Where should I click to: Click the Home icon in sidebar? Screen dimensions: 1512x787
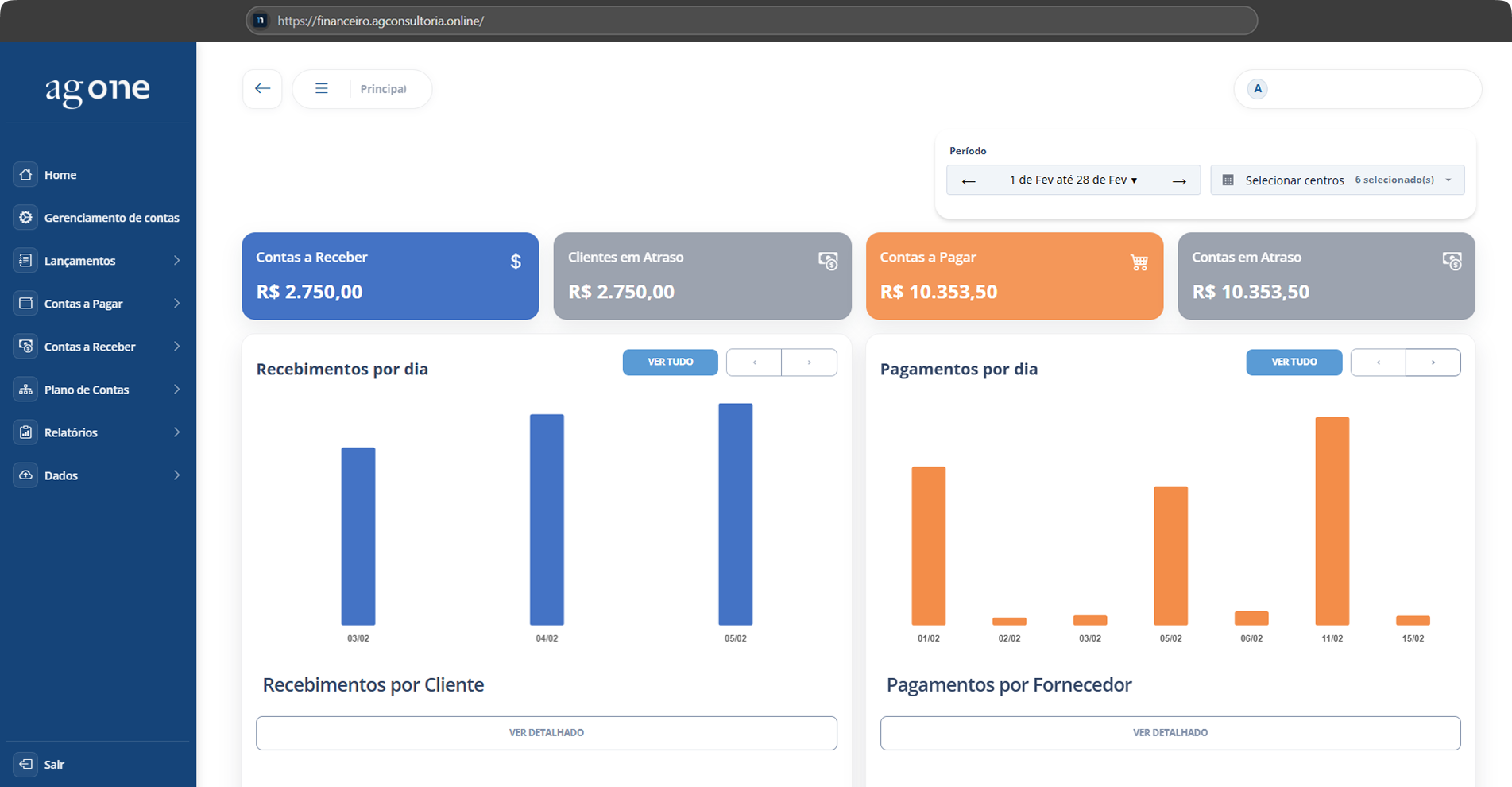(x=25, y=174)
